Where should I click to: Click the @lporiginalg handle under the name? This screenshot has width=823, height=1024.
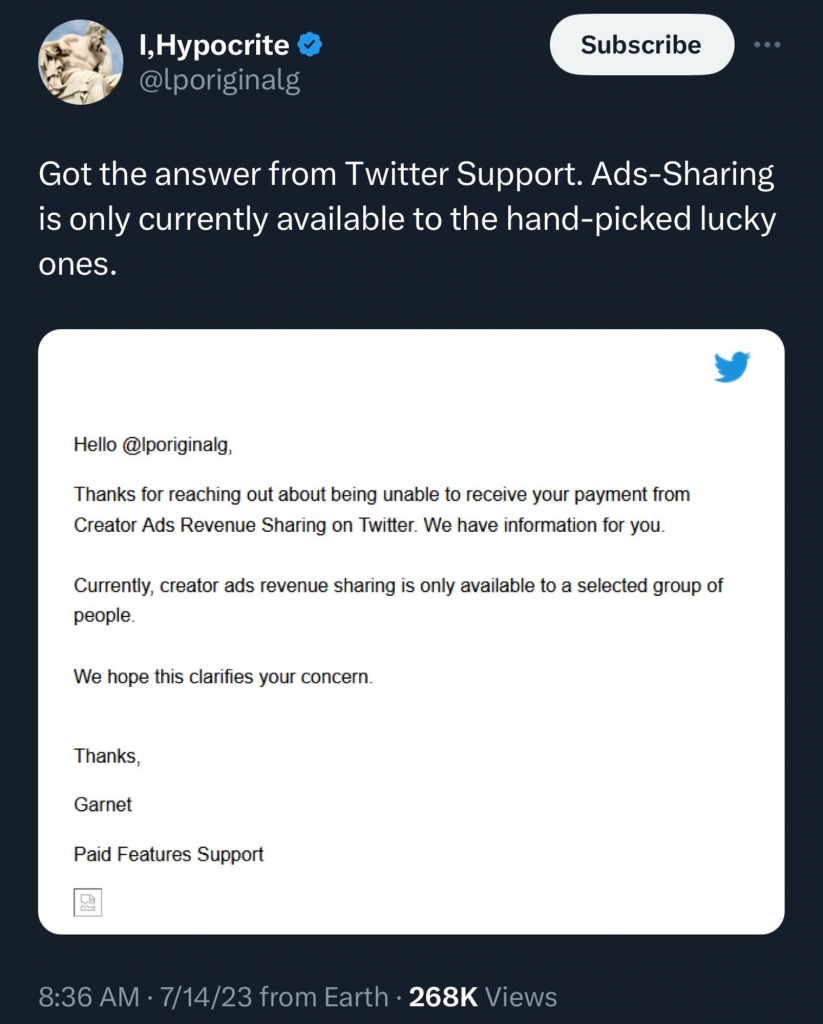[220, 81]
